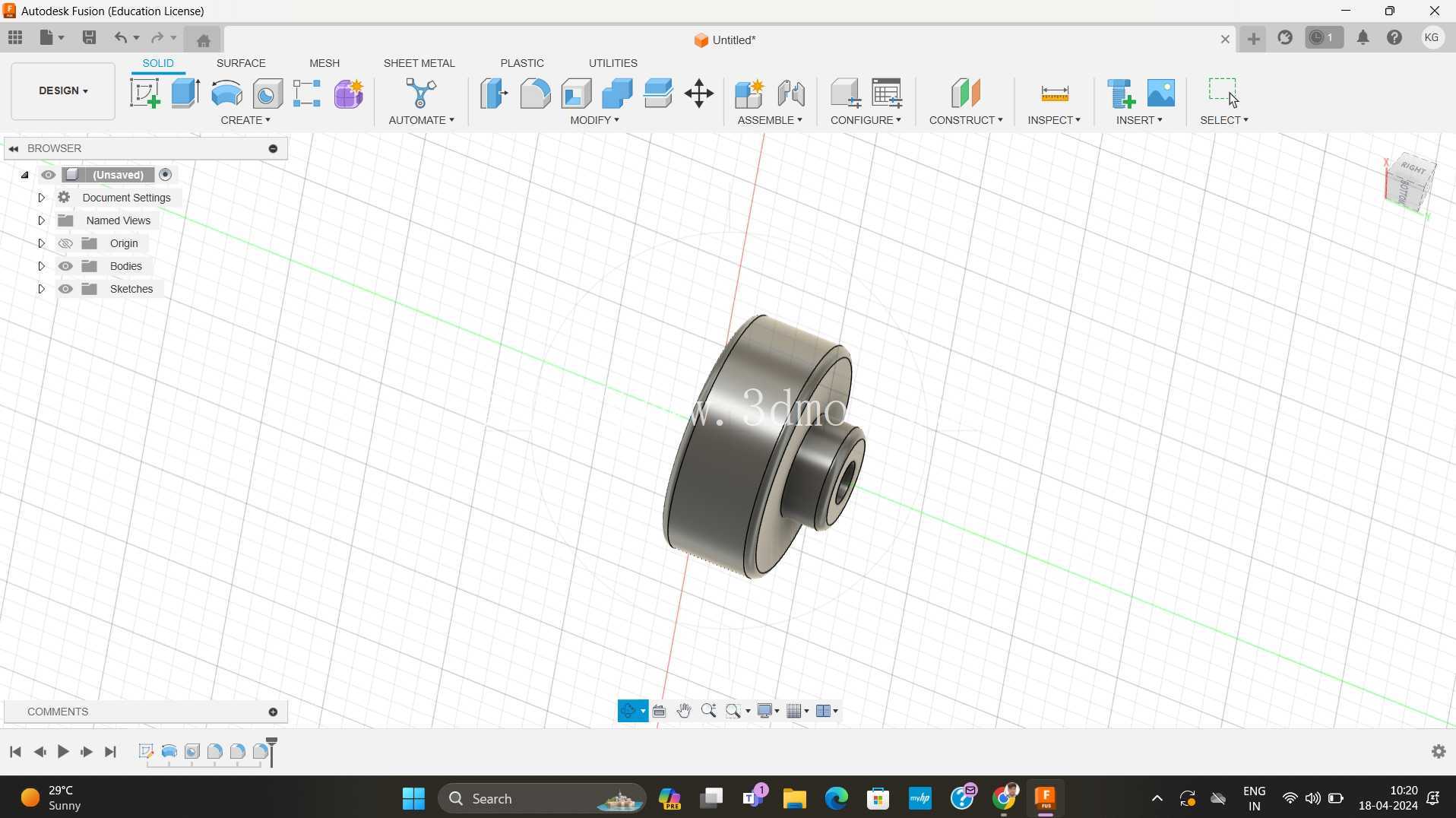Select the Press Pull tool
This screenshot has height=818, width=1456.
coord(494,94)
